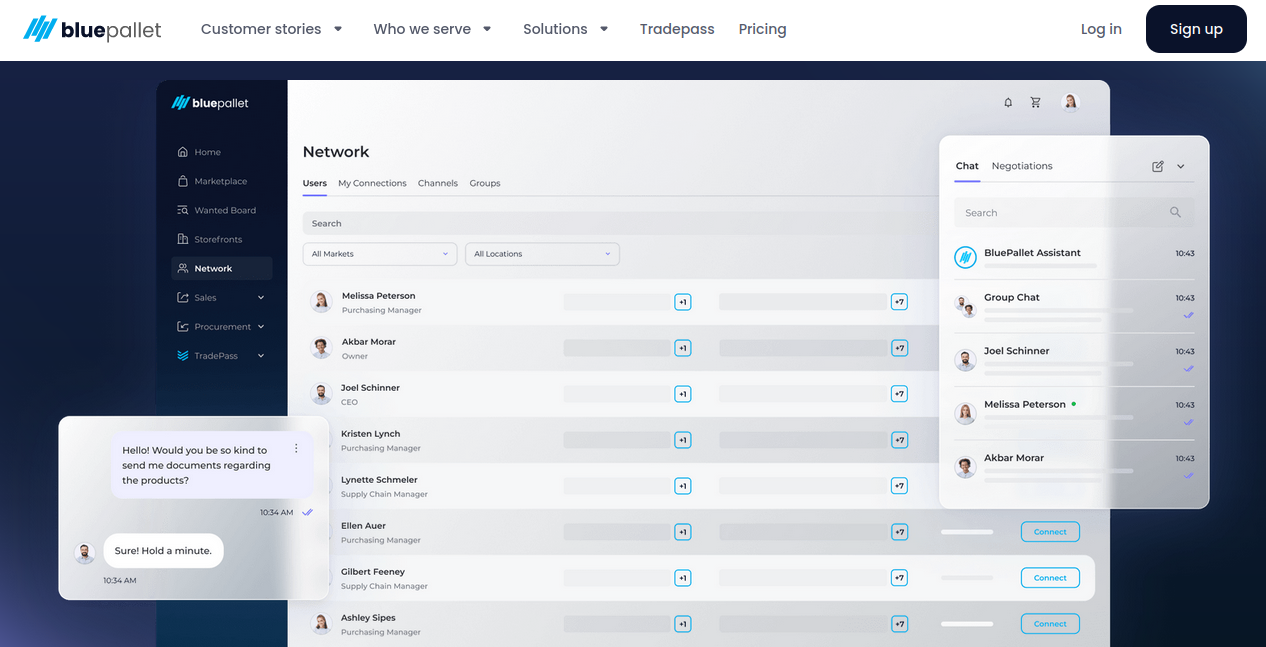Open the Customer stories dropdown menu

272,29
